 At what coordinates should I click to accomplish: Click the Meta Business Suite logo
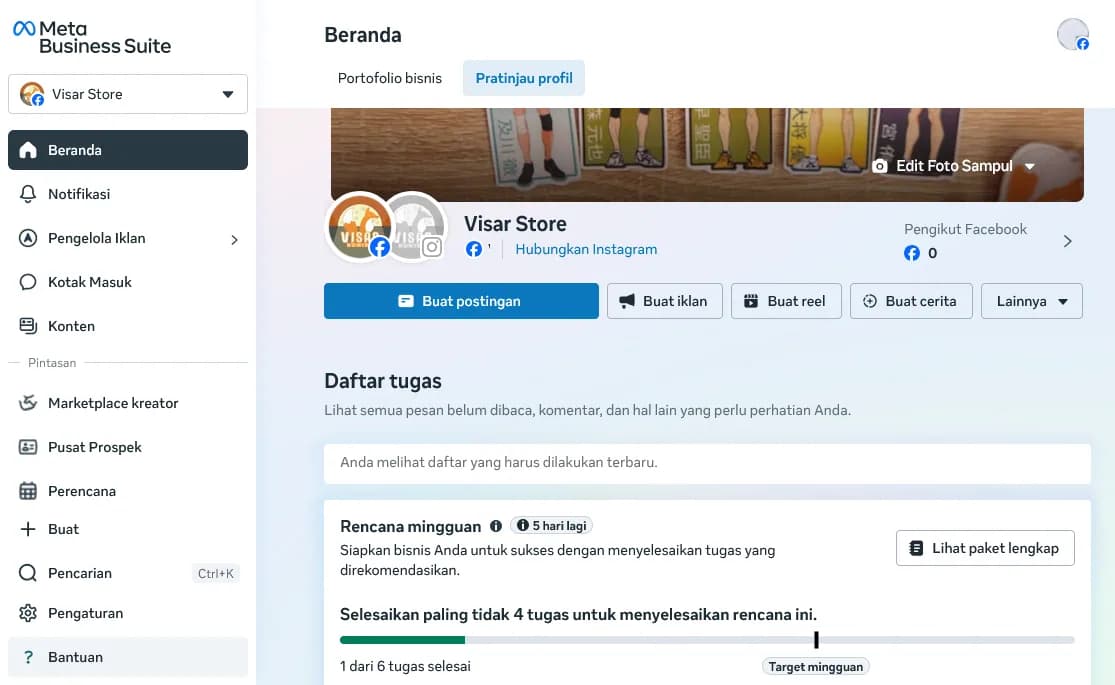click(92, 38)
